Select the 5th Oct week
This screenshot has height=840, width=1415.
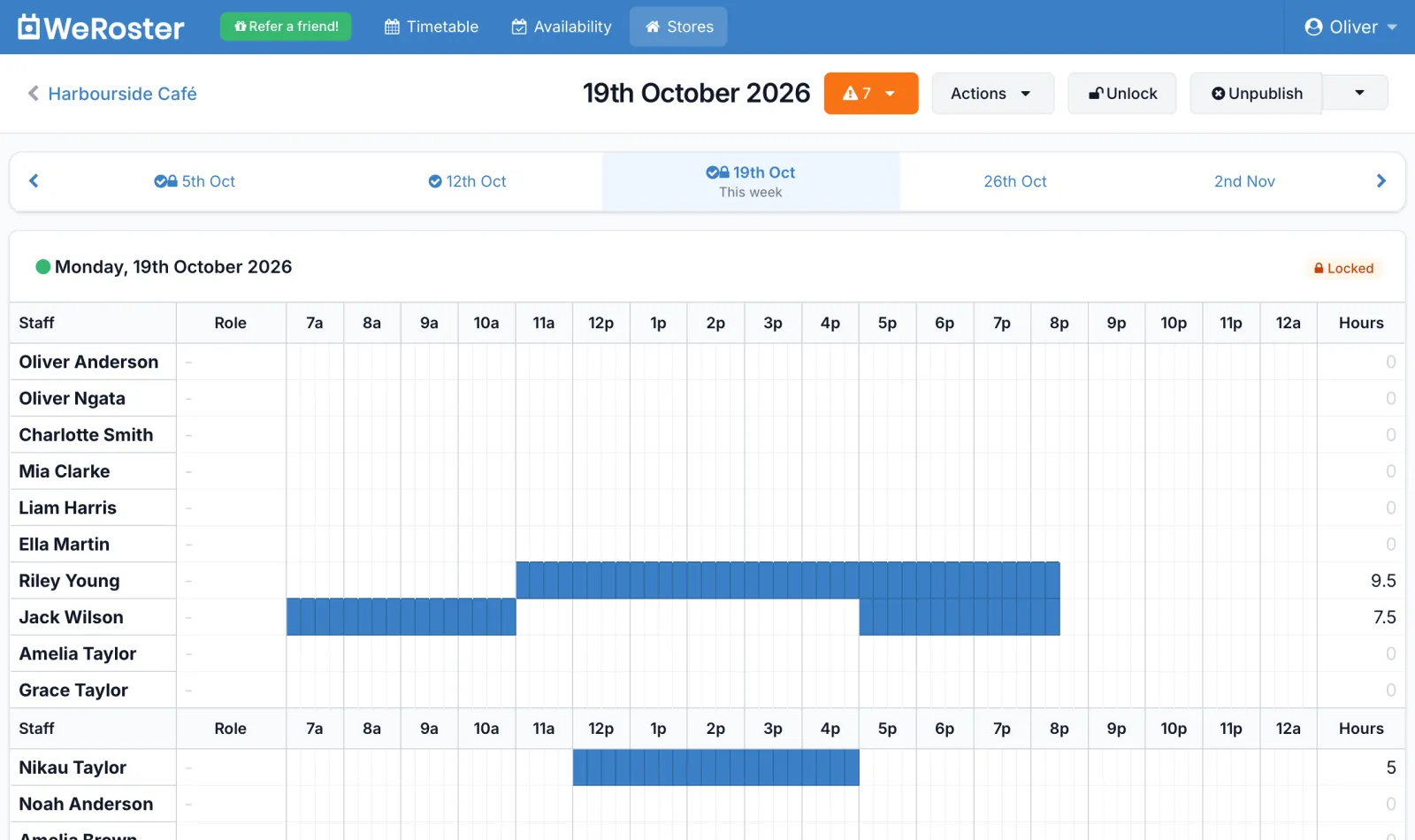(195, 181)
